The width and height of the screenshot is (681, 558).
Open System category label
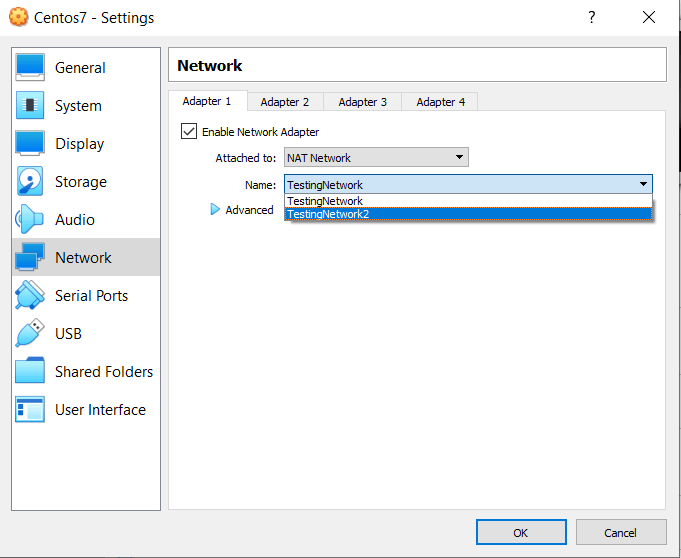point(78,106)
